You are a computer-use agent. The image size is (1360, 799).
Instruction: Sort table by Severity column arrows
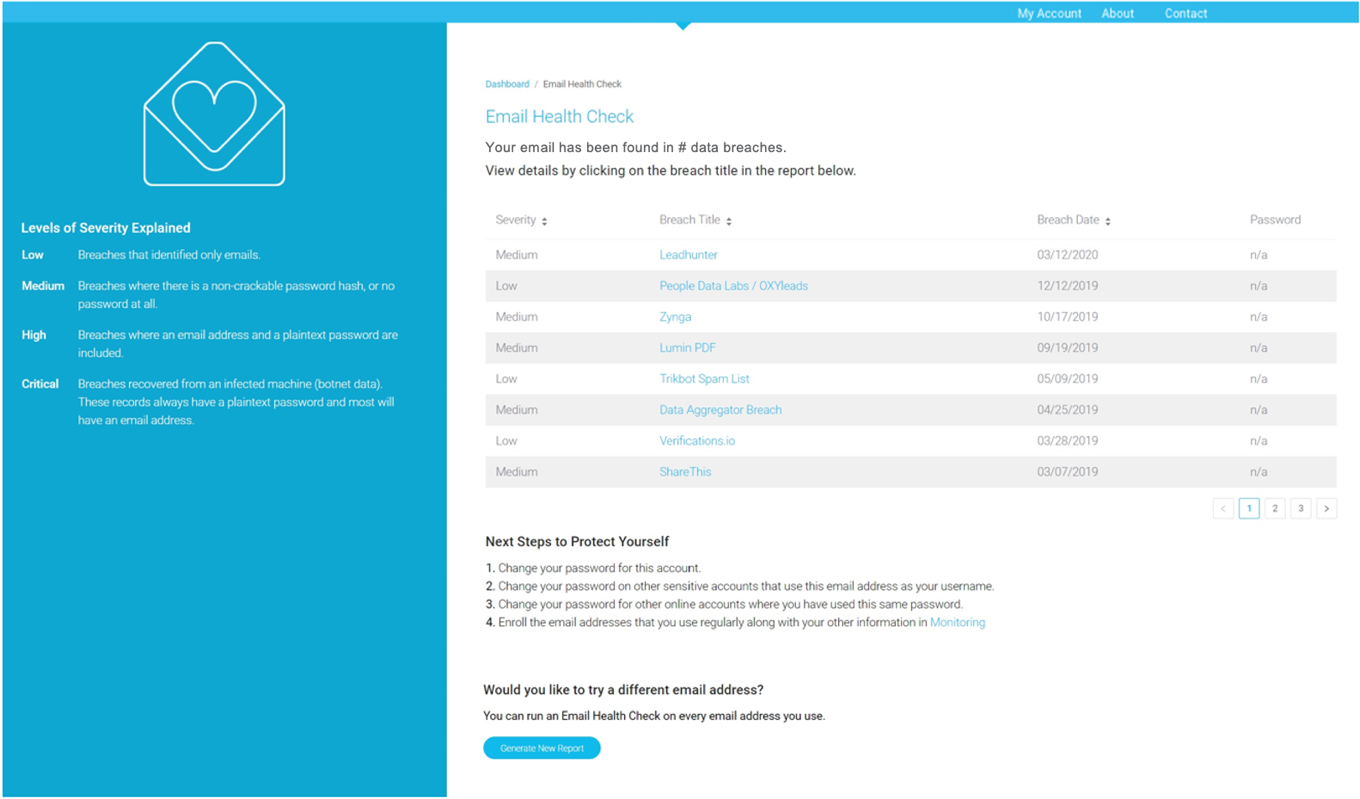click(x=544, y=221)
